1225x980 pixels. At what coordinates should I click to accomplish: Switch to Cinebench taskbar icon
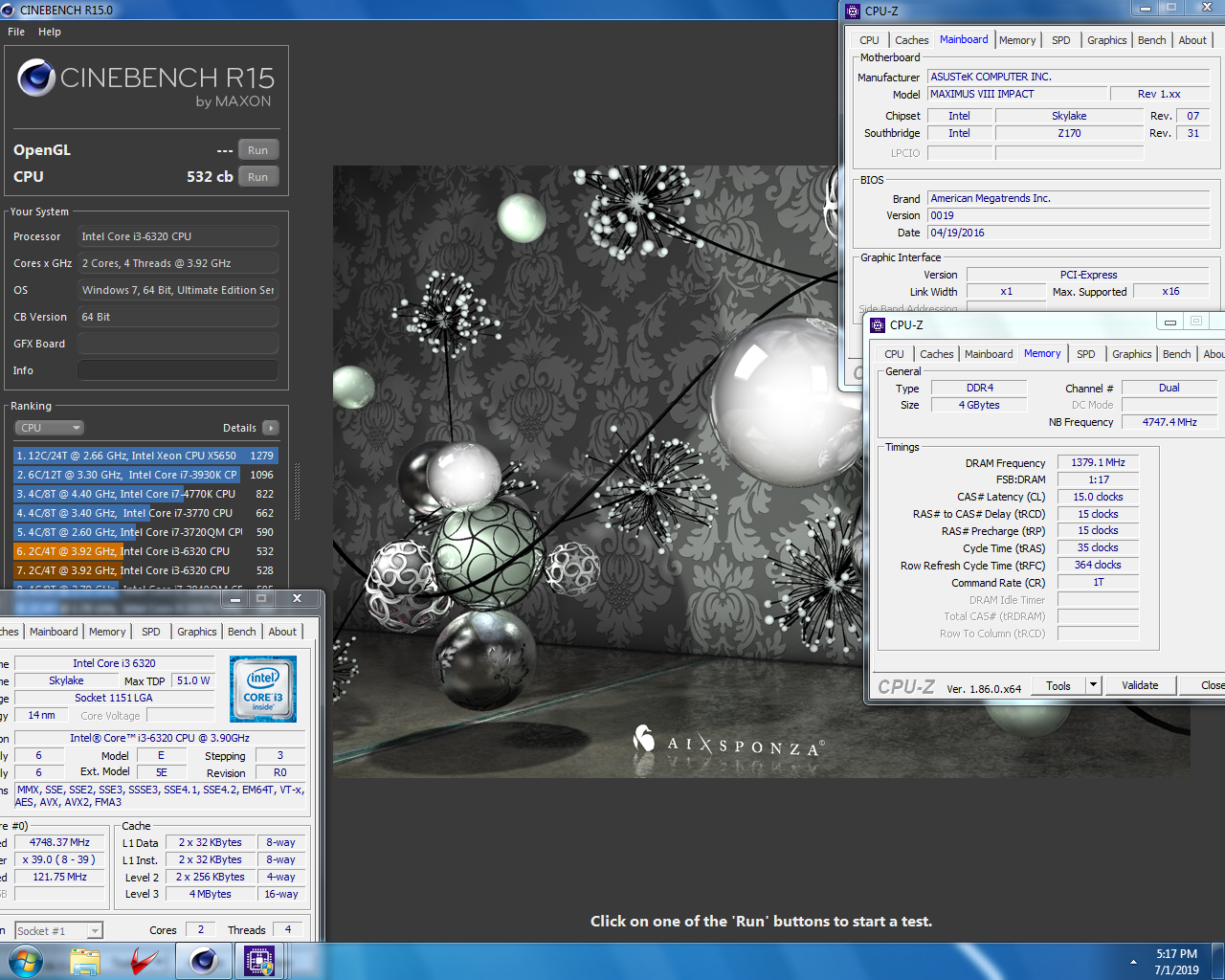click(203, 961)
